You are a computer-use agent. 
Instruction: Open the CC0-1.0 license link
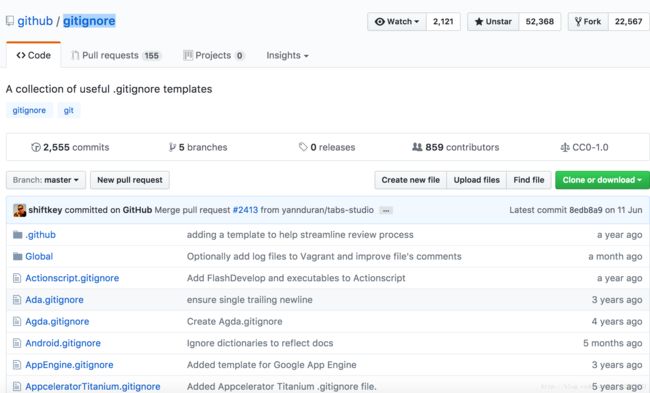coord(585,147)
